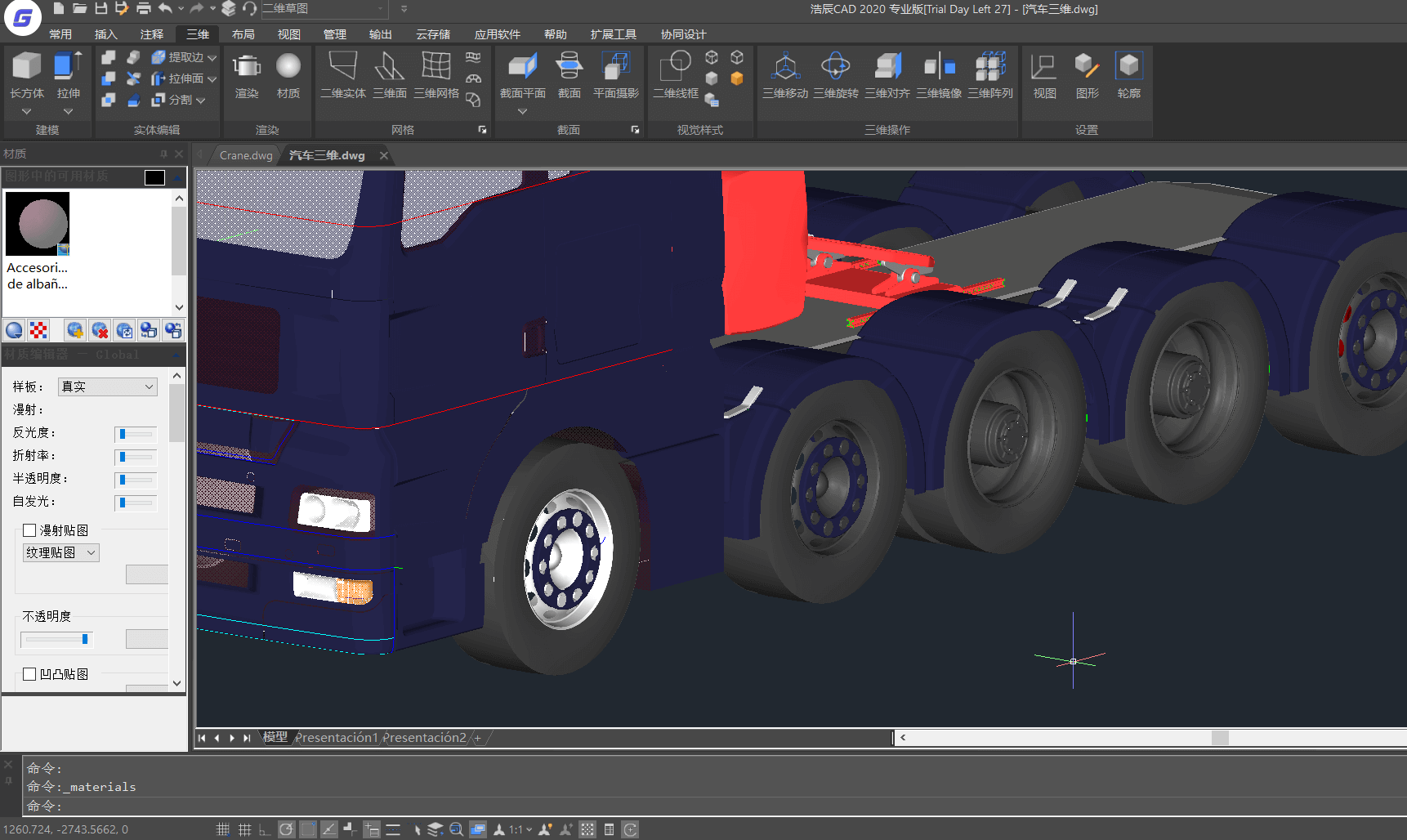
Task: Switch to the Presentación1 layout tab
Action: tap(337, 737)
